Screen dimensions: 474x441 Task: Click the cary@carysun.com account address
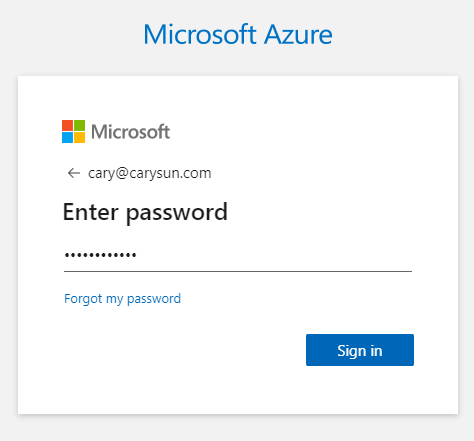click(150, 173)
